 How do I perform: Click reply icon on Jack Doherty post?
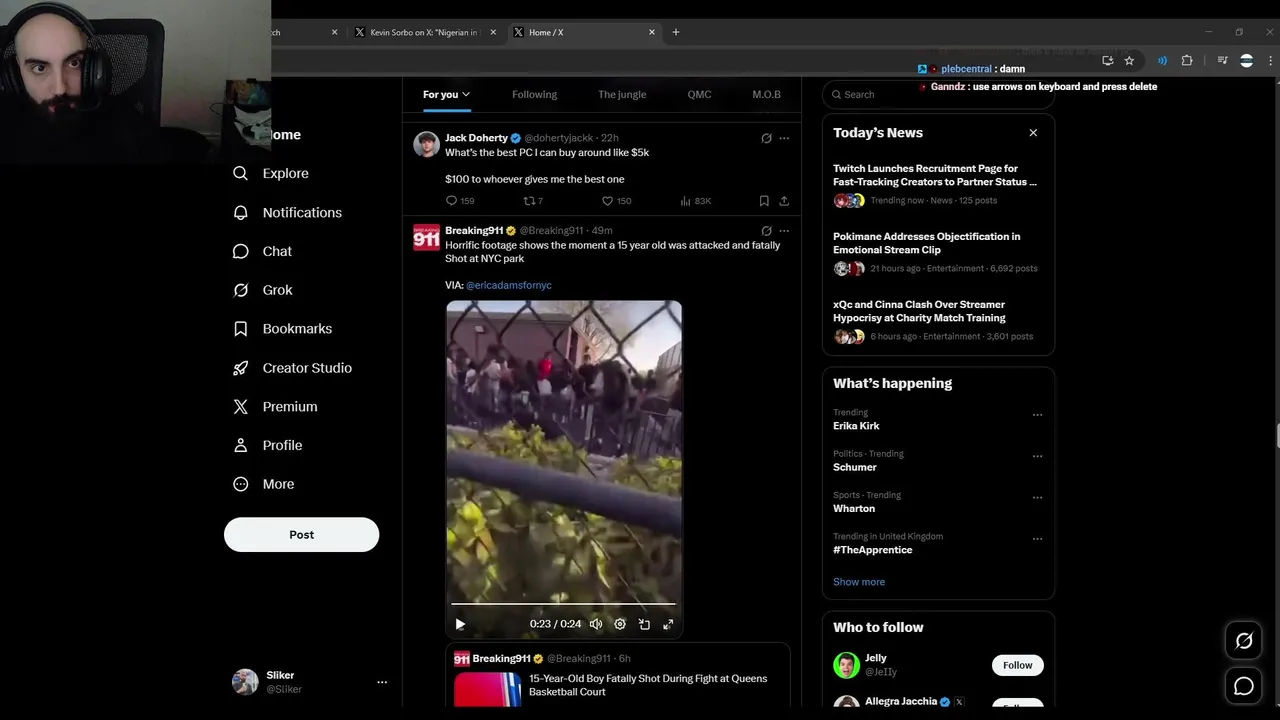pyautogui.click(x=452, y=201)
